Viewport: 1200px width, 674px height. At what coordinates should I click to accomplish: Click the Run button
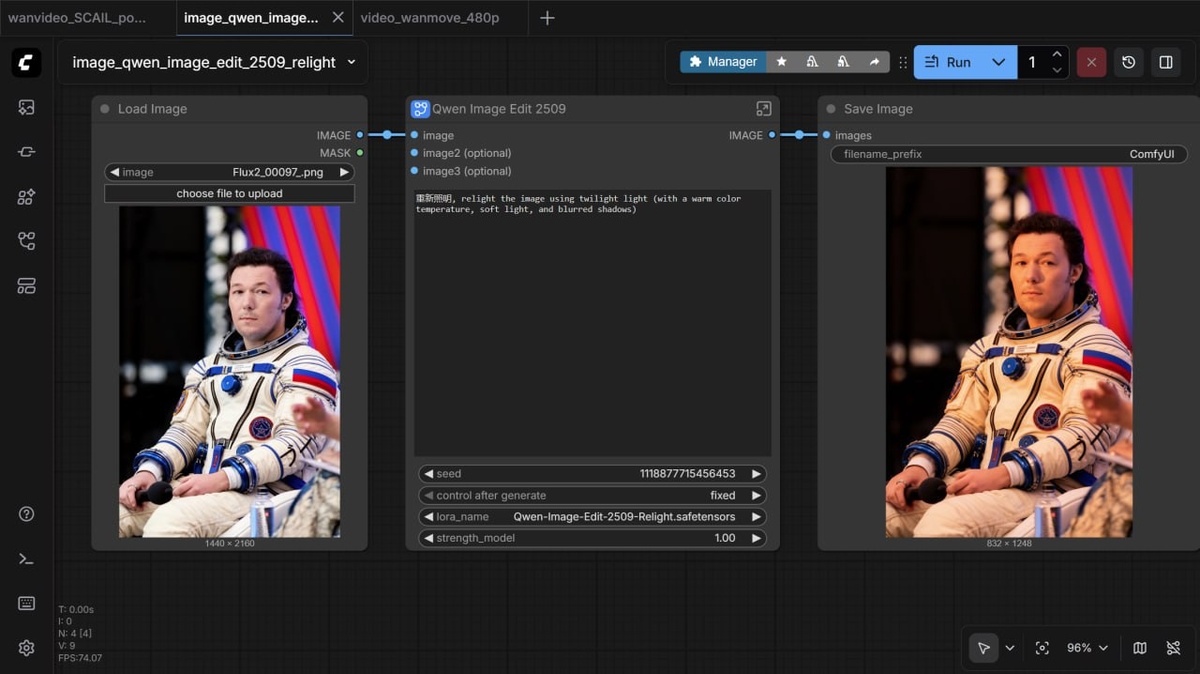pyautogui.click(x=948, y=62)
